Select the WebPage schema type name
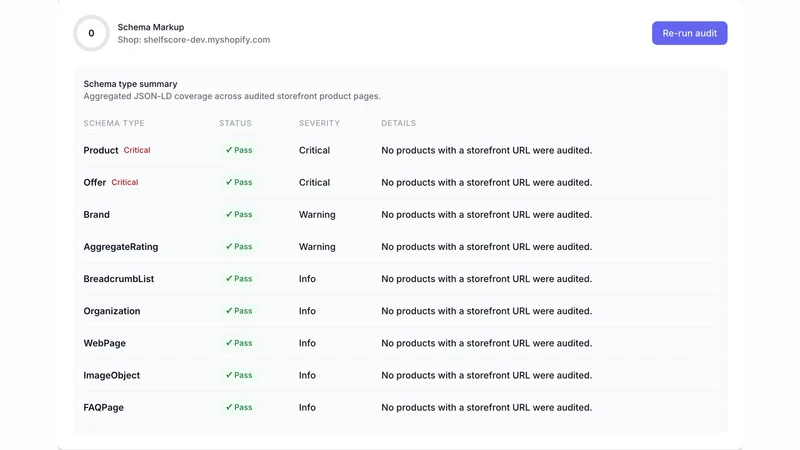Viewport: 800px width, 450px height. (105, 343)
